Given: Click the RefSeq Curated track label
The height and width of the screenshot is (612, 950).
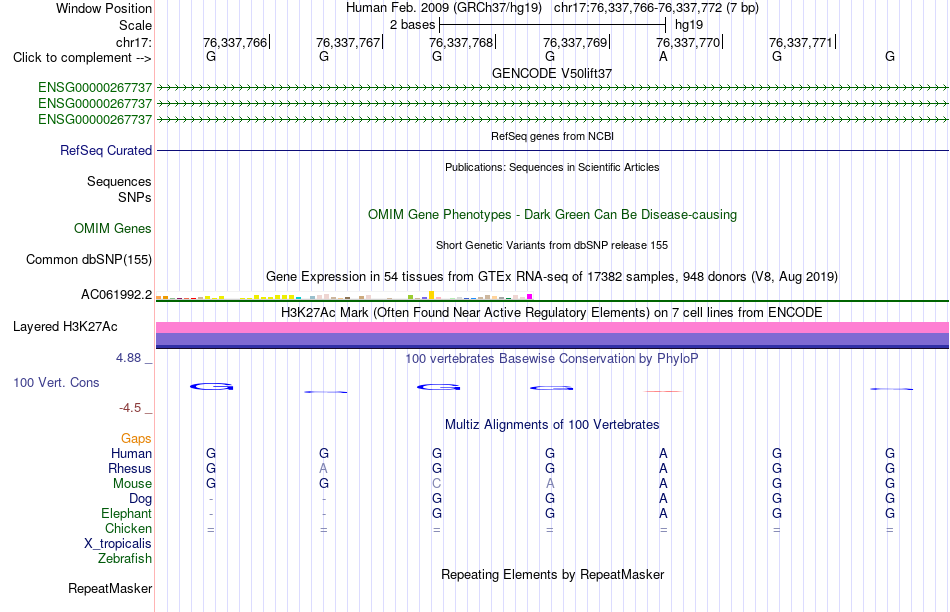Looking at the screenshot, I should point(105,150).
